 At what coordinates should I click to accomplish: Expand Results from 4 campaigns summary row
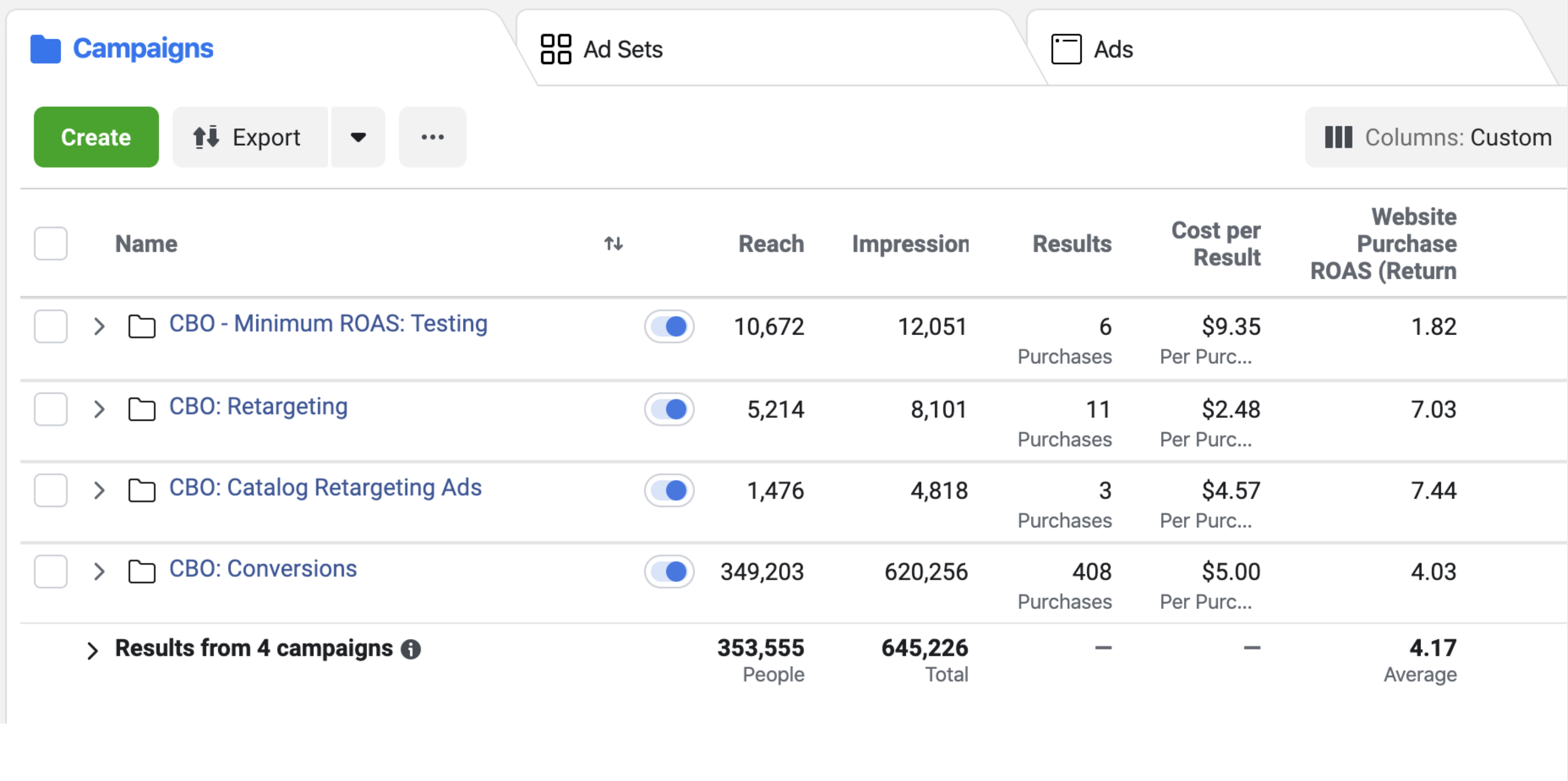click(93, 650)
